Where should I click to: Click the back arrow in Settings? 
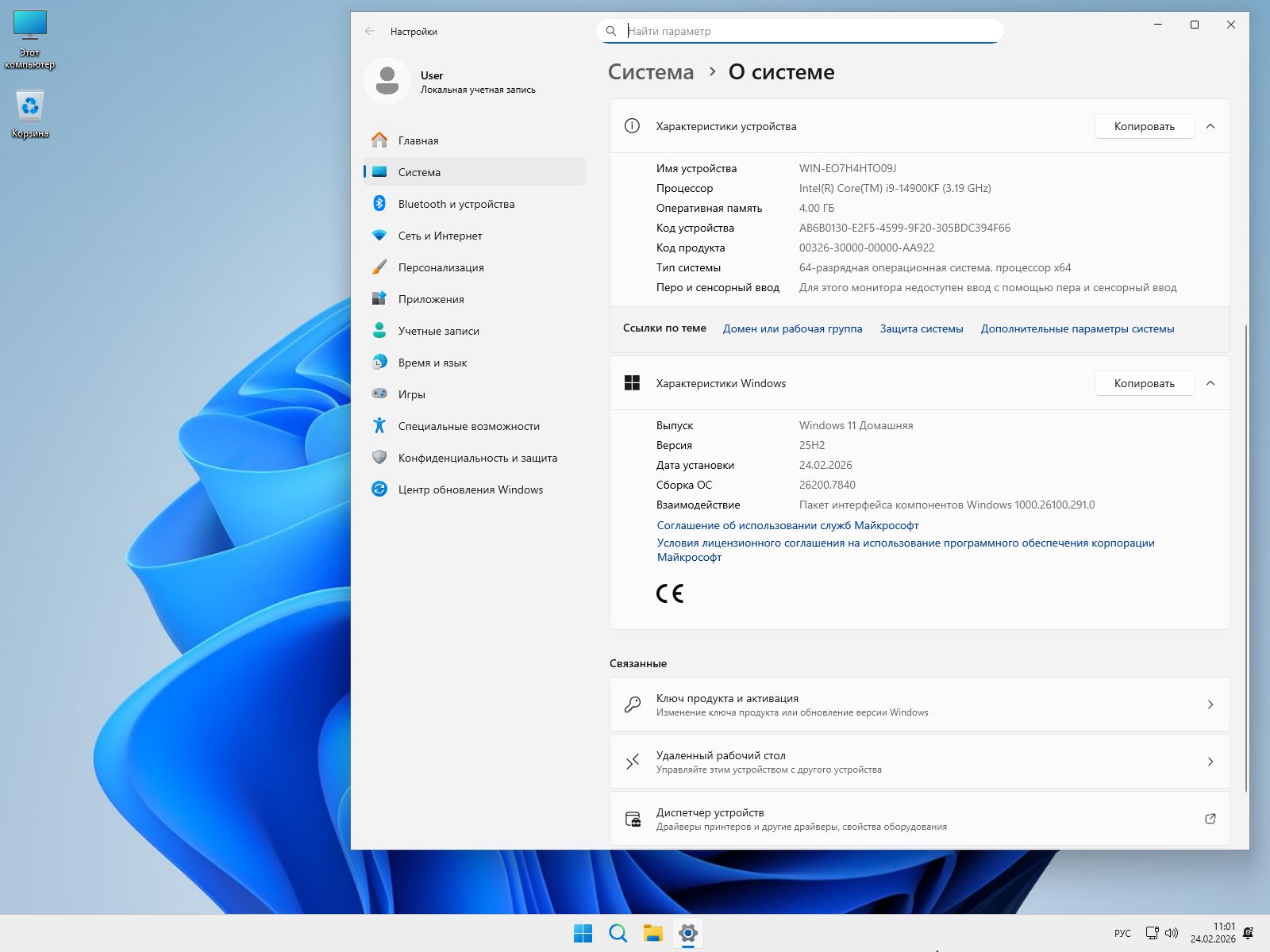tap(370, 32)
